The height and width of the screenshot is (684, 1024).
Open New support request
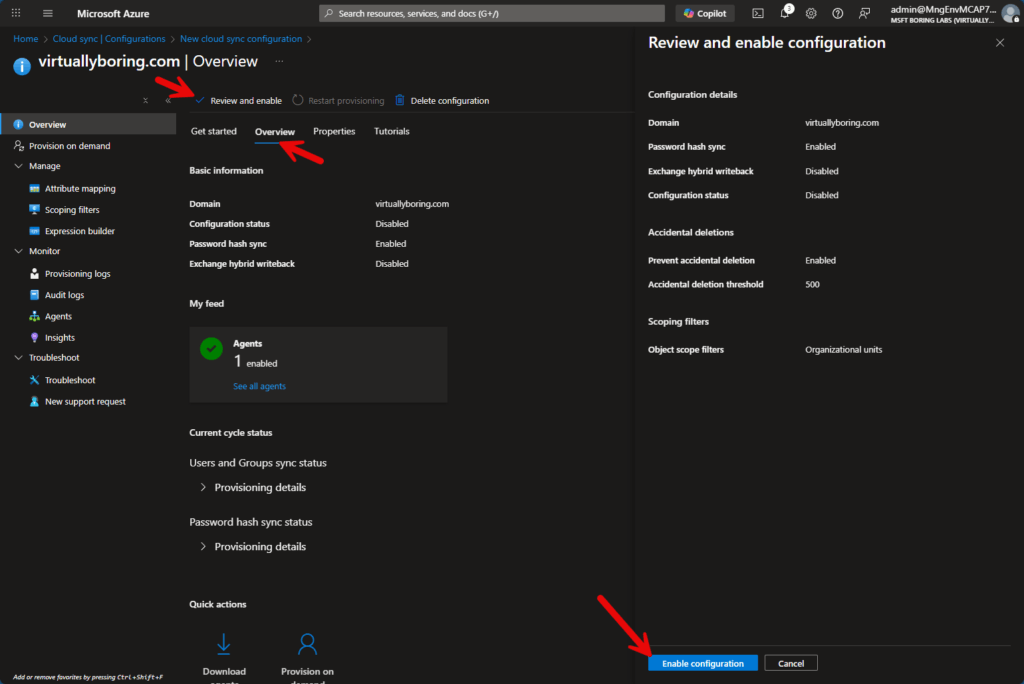click(x=85, y=401)
